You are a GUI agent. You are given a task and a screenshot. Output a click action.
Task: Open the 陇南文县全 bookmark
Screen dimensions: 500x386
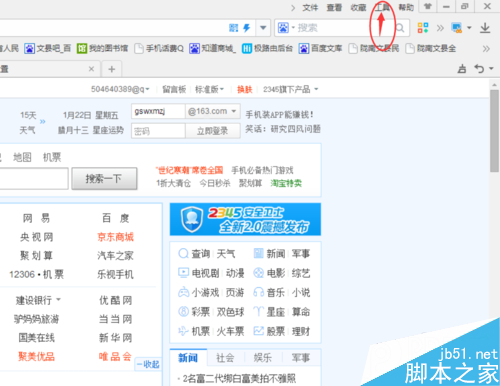(431, 49)
